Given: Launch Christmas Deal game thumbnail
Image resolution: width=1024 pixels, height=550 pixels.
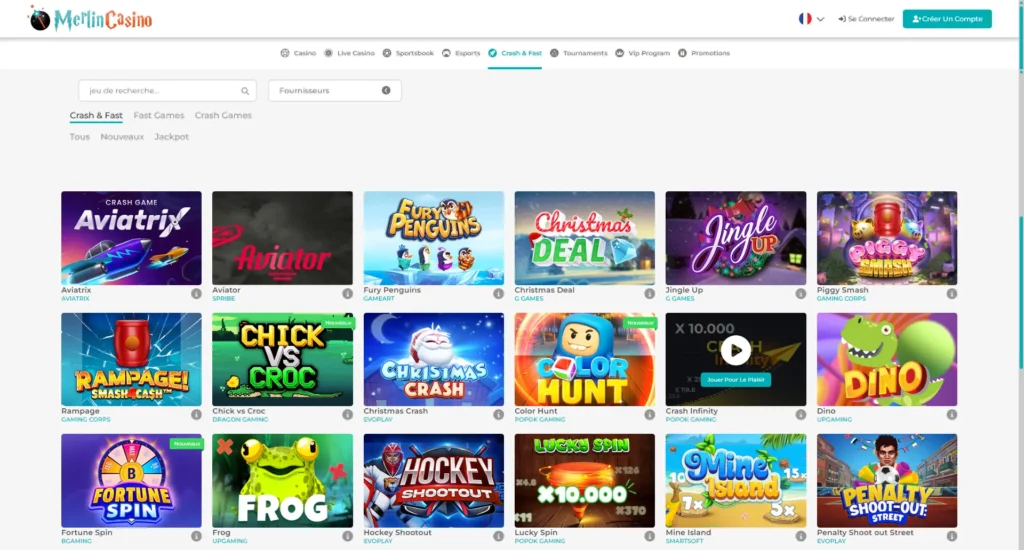Looking at the screenshot, I should [584, 238].
